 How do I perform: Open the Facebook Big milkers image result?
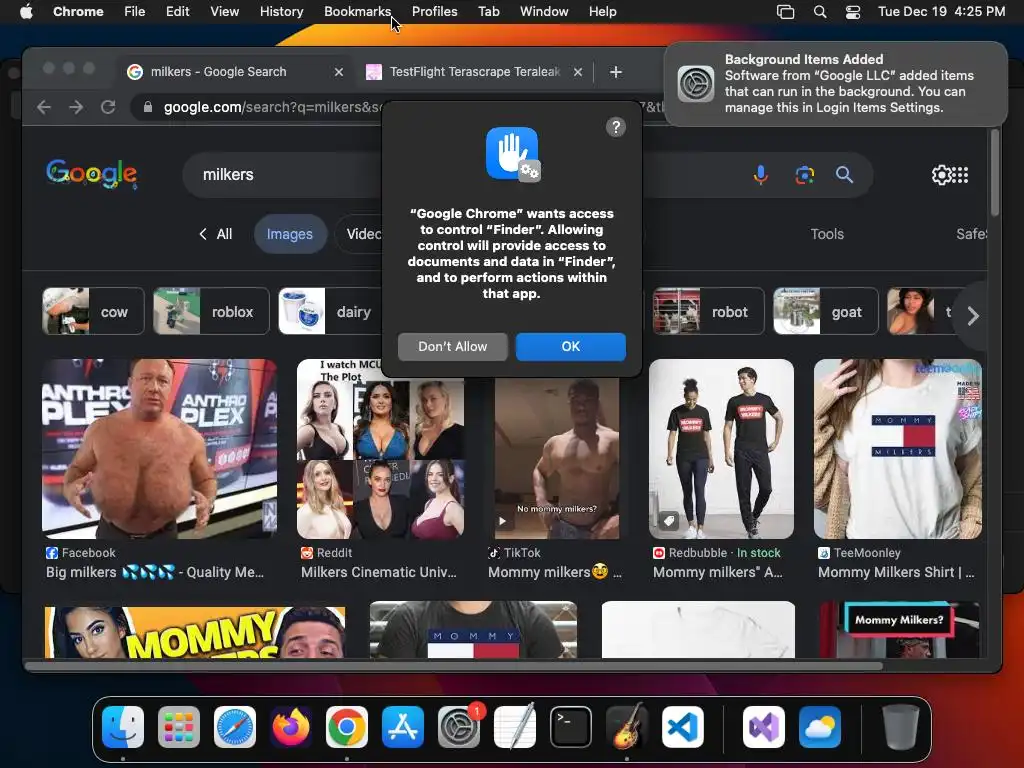159,448
